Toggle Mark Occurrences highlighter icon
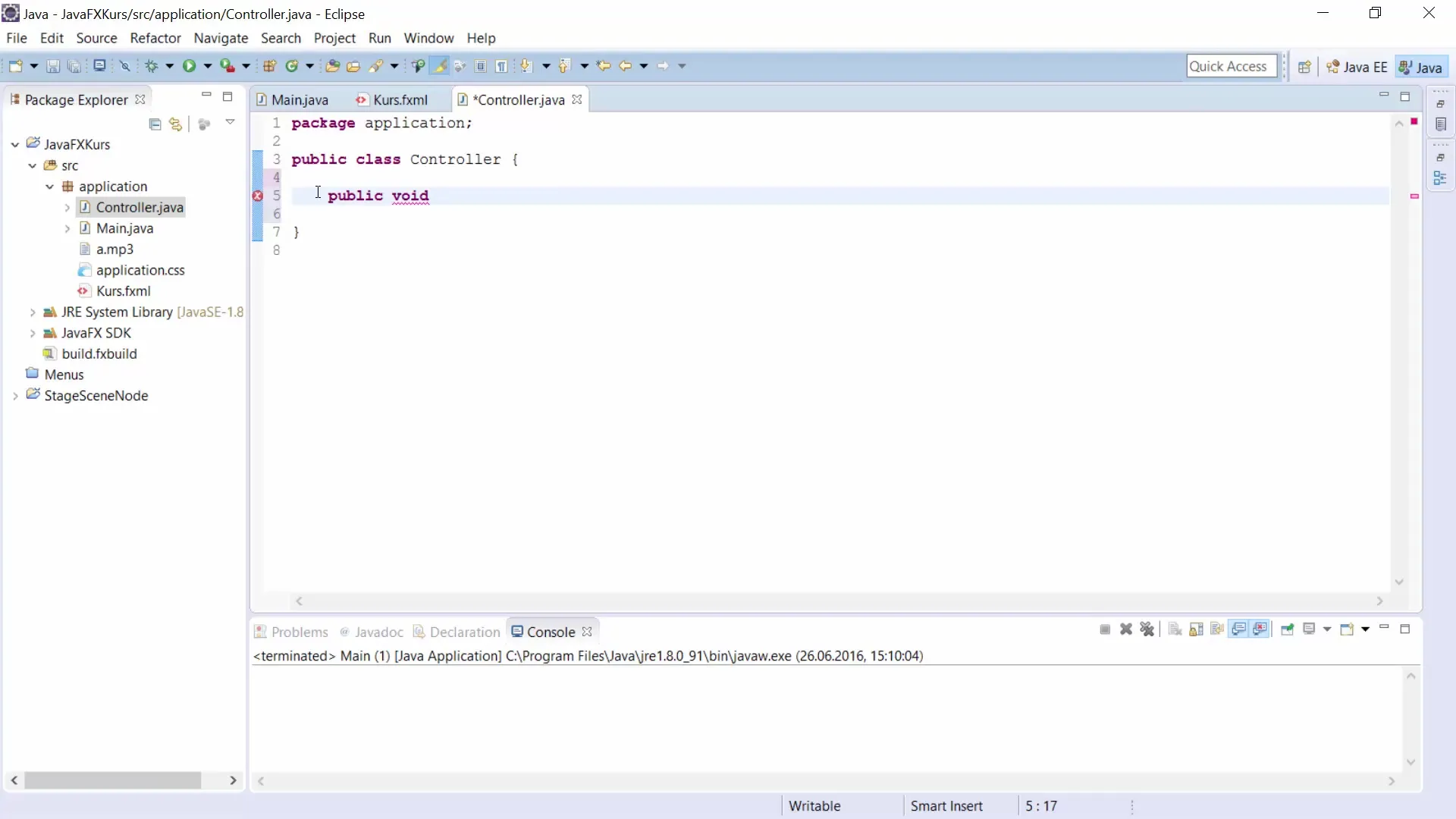This screenshot has height=819, width=1456. tap(439, 66)
